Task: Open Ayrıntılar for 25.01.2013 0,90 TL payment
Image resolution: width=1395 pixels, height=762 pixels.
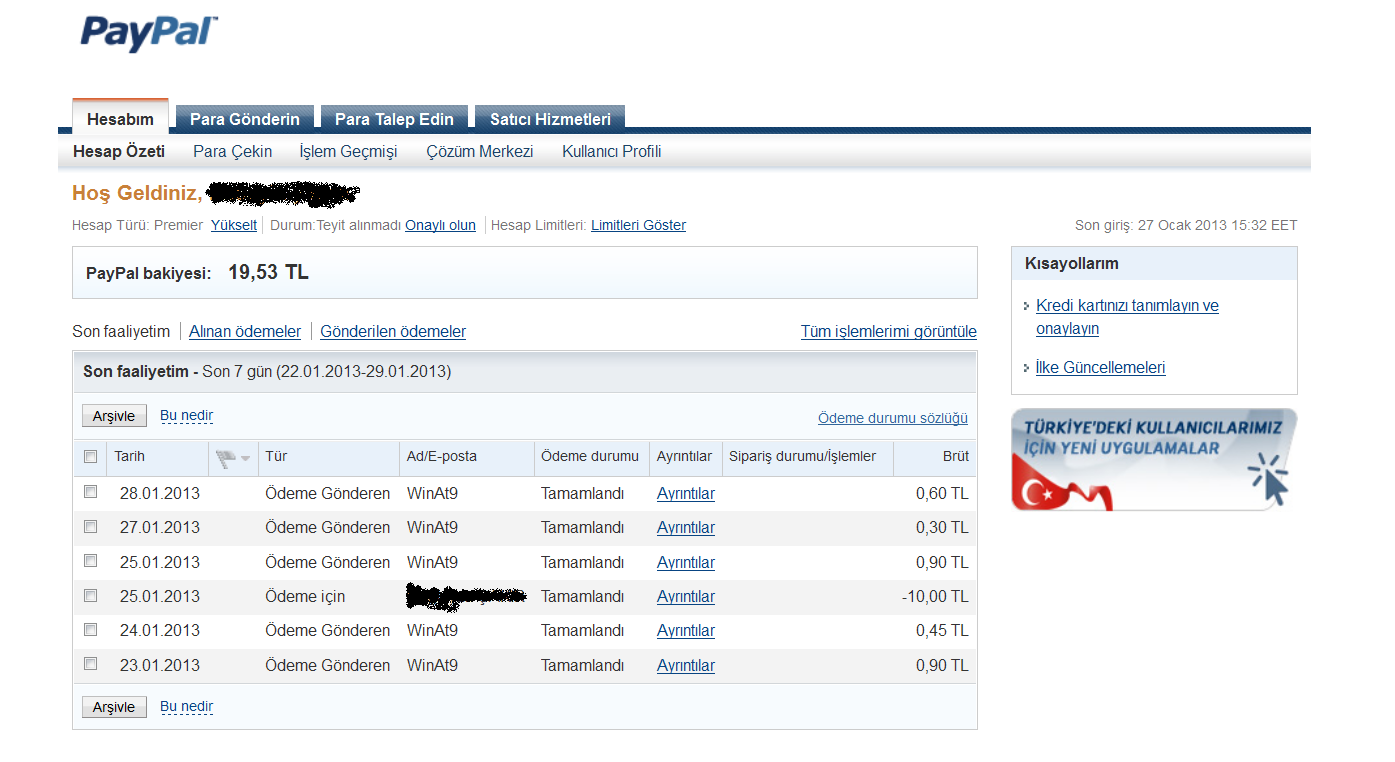Action: [x=686, y=563]
